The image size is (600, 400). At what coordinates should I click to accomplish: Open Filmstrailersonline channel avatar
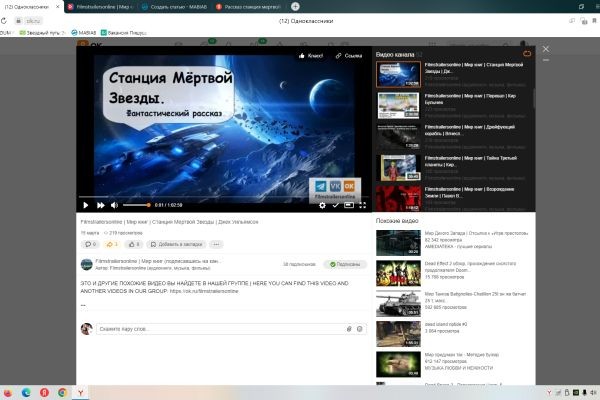86,264
